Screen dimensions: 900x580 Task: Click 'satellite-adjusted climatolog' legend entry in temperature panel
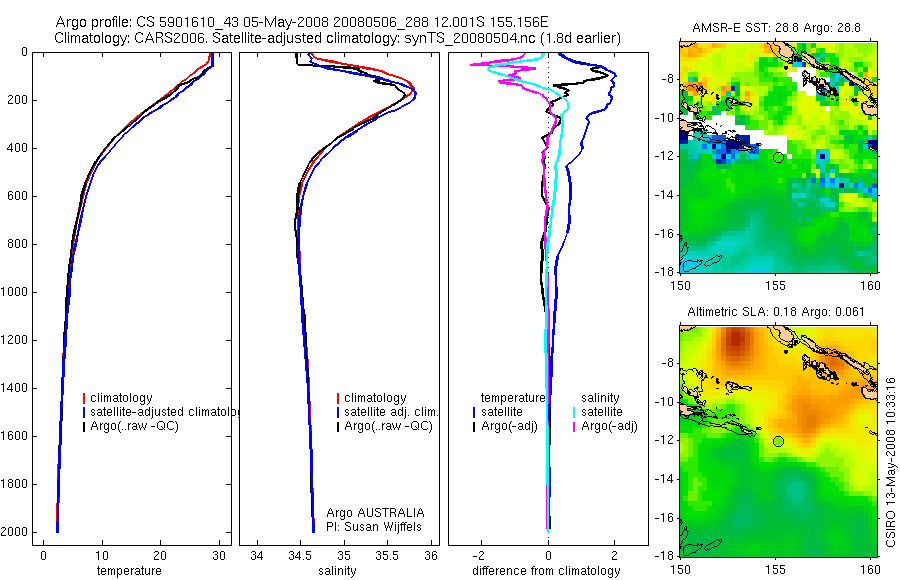165,412
